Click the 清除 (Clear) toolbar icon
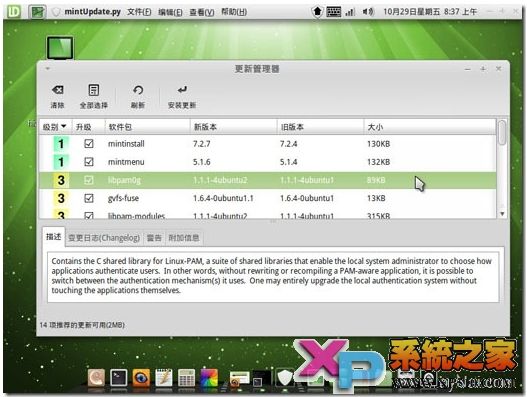 click(57, 90)
